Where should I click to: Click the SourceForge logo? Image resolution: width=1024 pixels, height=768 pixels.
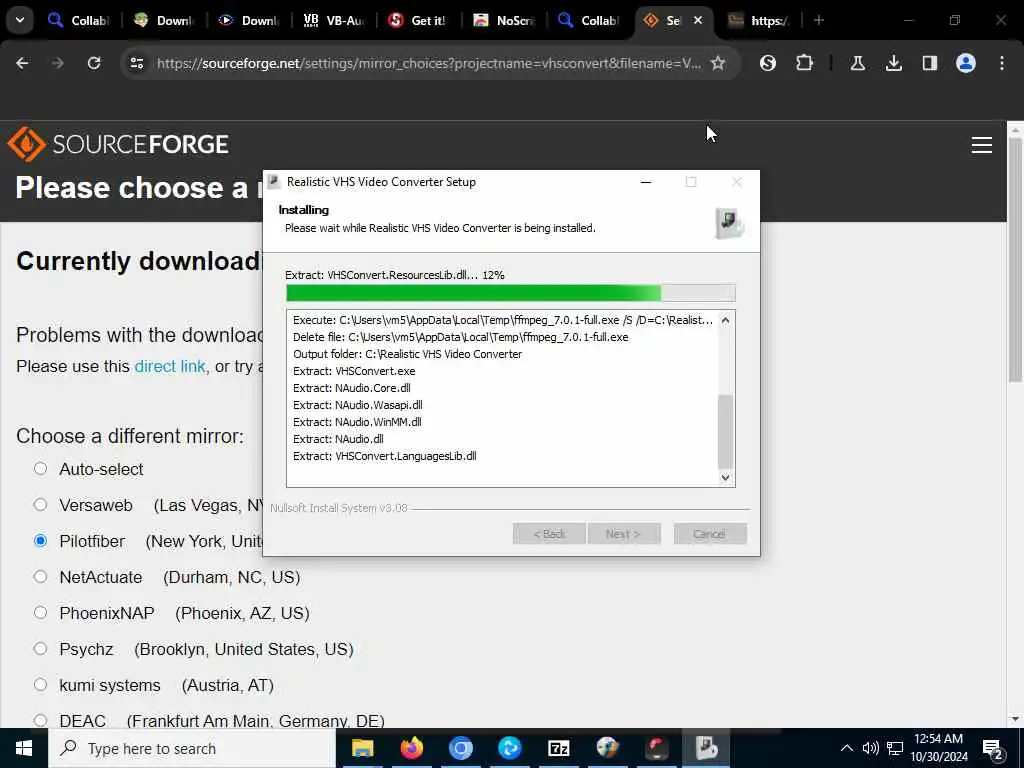tap(118, 144)
